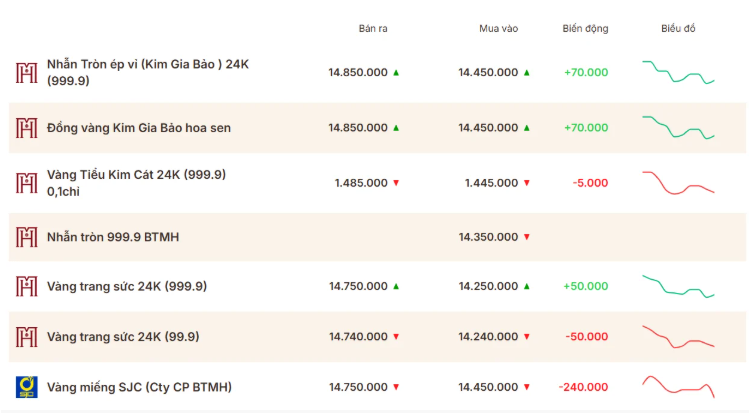Open the red trend chart for Vàng miếng SJC

(x=678, y=387)
